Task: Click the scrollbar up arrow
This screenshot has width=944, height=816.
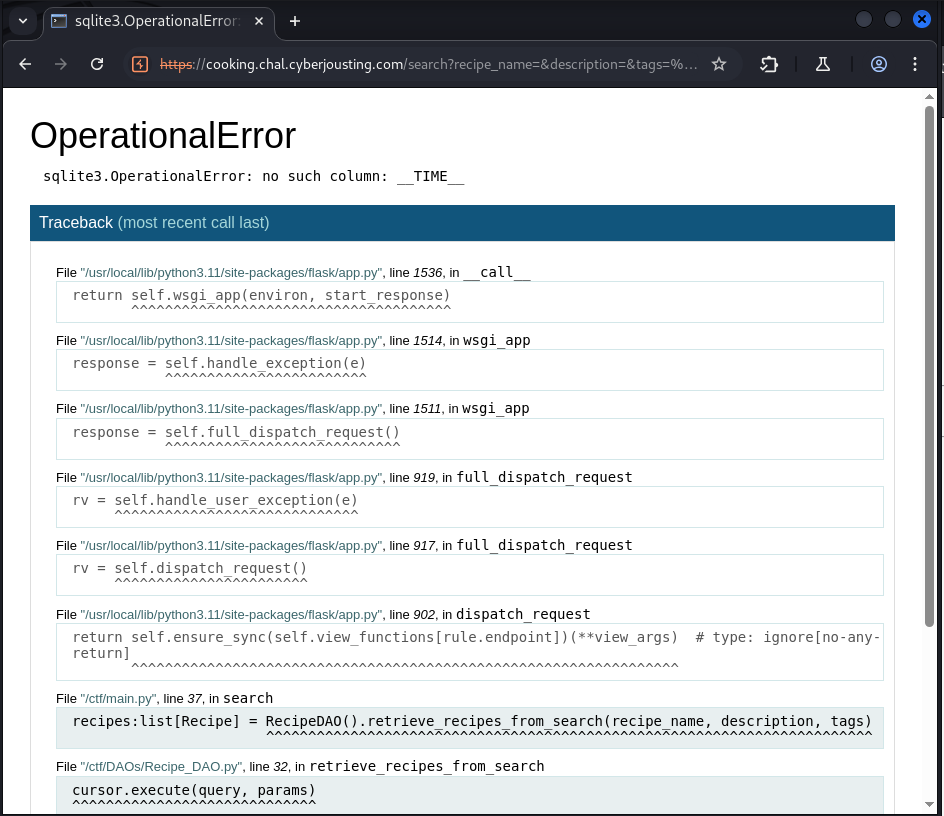Action: coord(930,96)
